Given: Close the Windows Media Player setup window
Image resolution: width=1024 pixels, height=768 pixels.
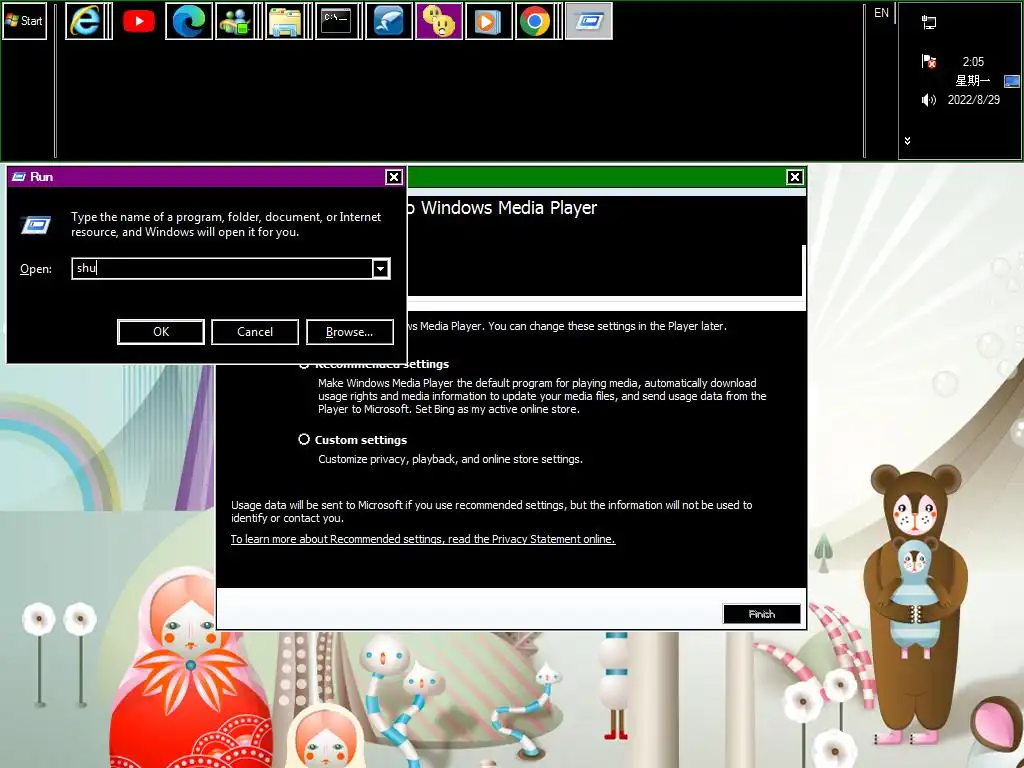Looking at the screenshot, I should coord(795,177).
